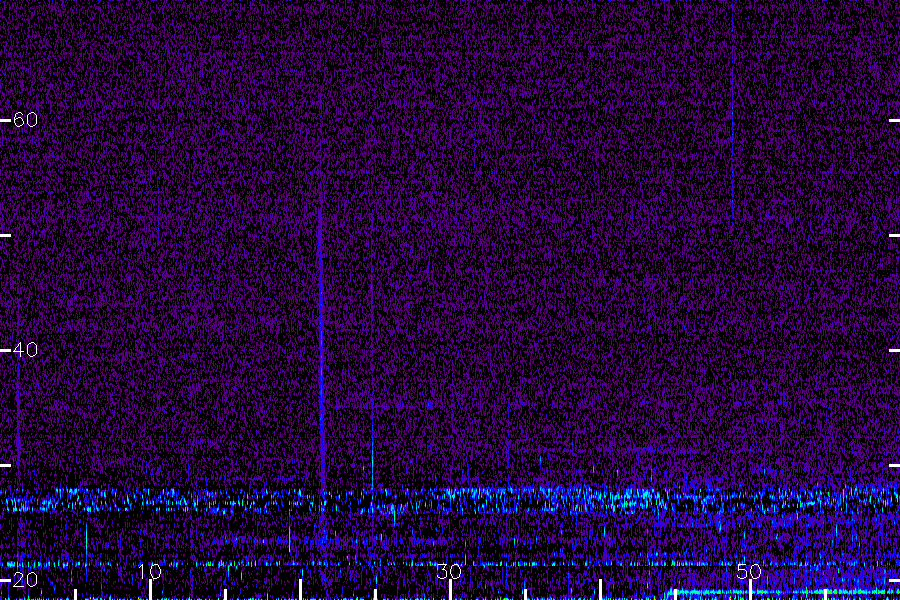
Task: Click the 50 label on the horizontal axis
Action: 749,571
